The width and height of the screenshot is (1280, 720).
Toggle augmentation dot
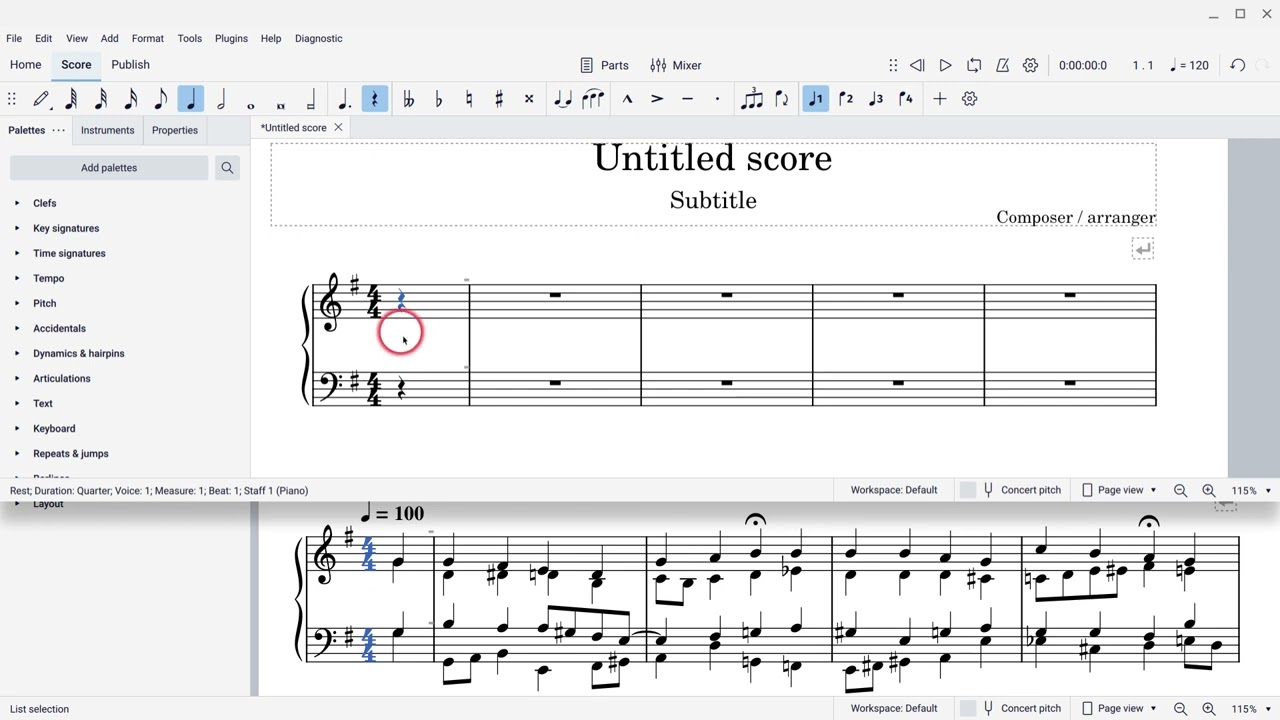(x=345, y=99)
